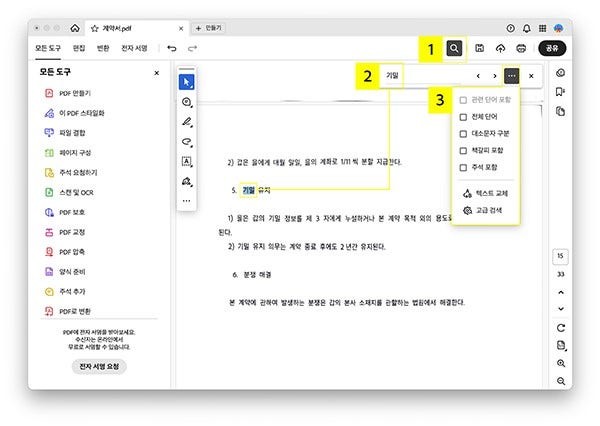The image size is (600, 426).
Task: Open the bookmarks panel icon on right rail
Action: pos(560,92)
